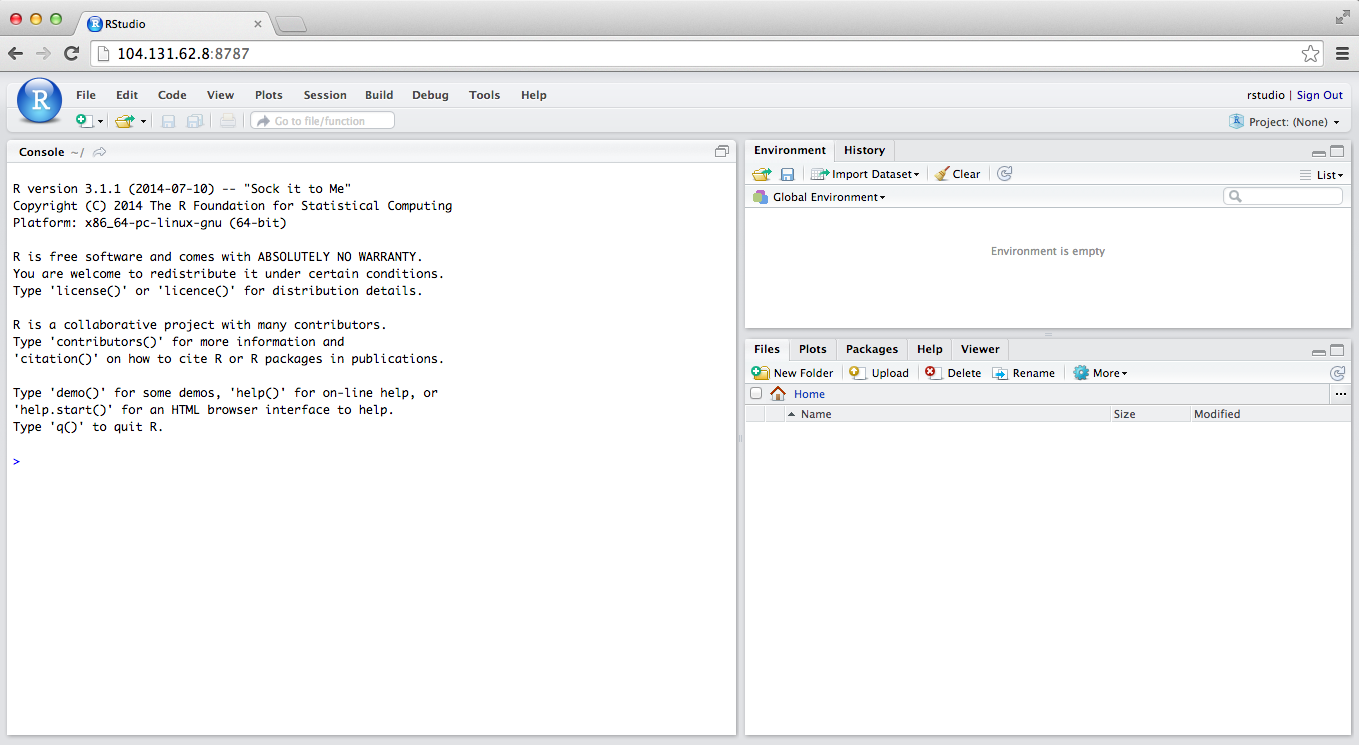This screenshot has height=745, width=1359.
Task: Click the browser reload button
Action: coord(71,53)
